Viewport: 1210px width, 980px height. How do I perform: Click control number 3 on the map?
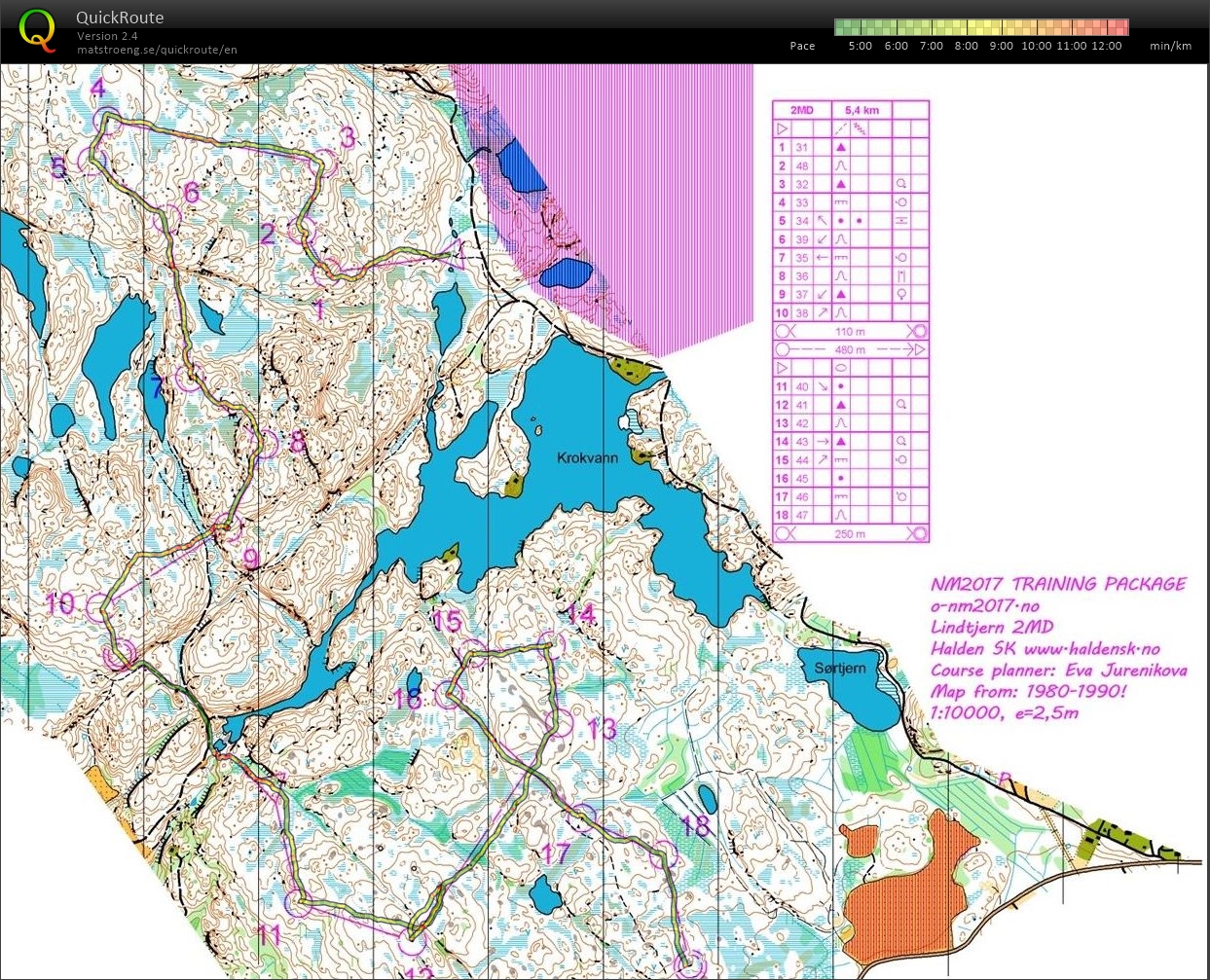[348, 137]
